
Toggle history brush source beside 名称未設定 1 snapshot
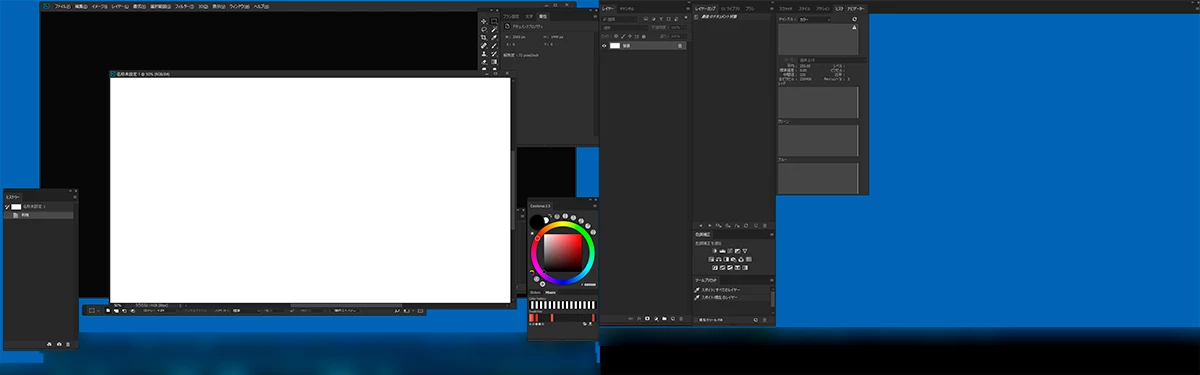click(x=7, y=206)
